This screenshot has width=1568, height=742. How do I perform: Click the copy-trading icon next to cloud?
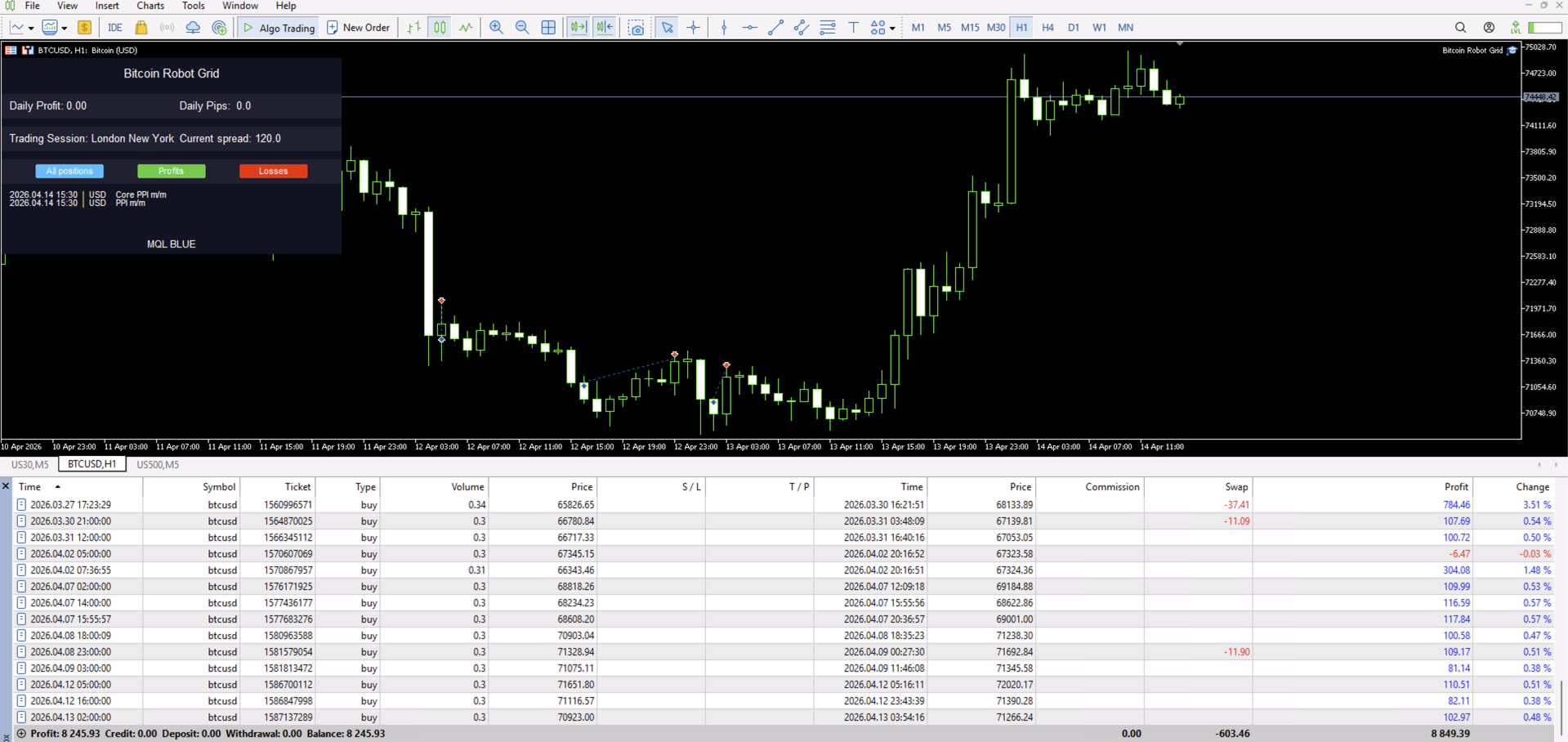pos(219,27)
